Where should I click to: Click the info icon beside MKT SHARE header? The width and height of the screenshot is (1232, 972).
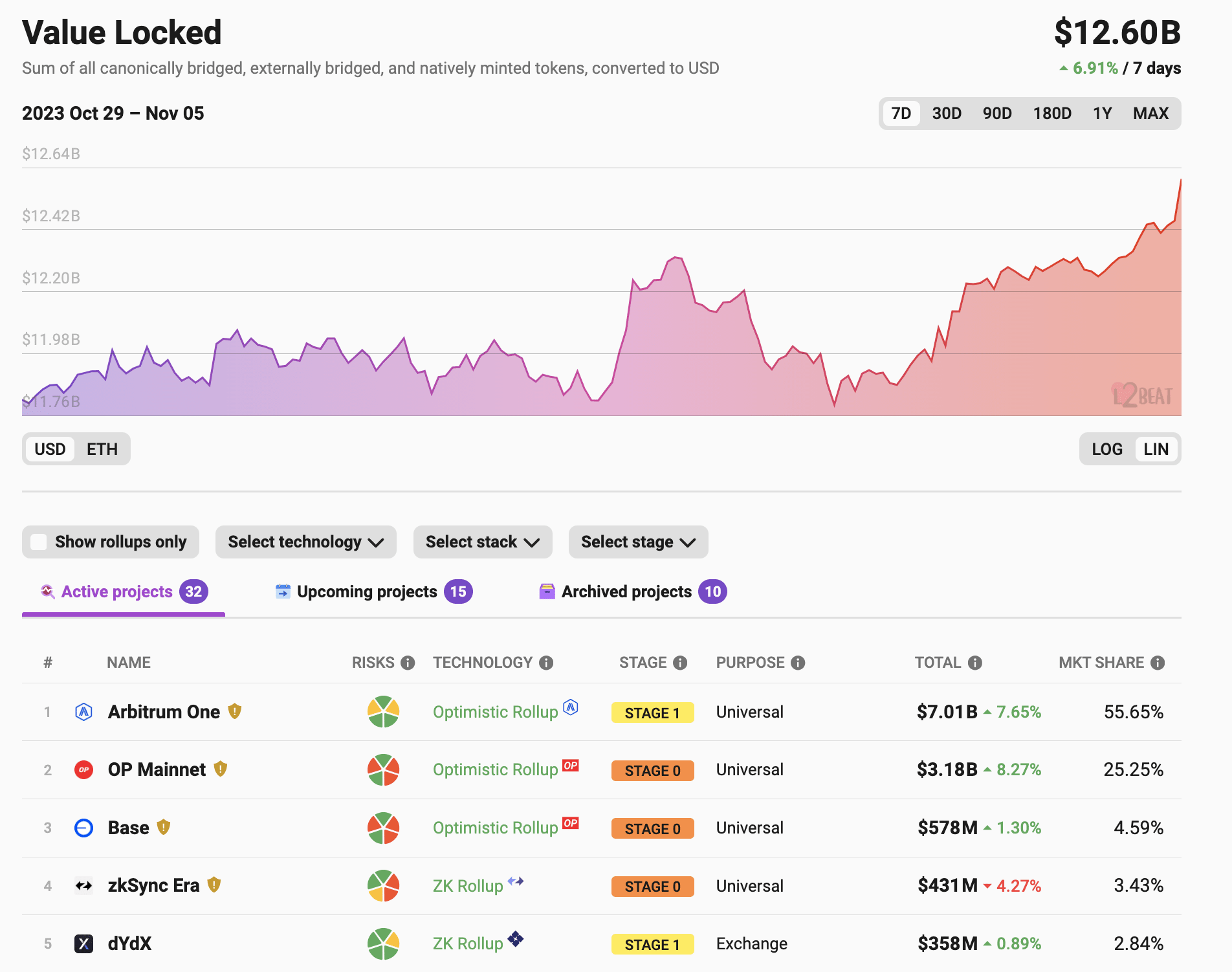(1158, 663)
